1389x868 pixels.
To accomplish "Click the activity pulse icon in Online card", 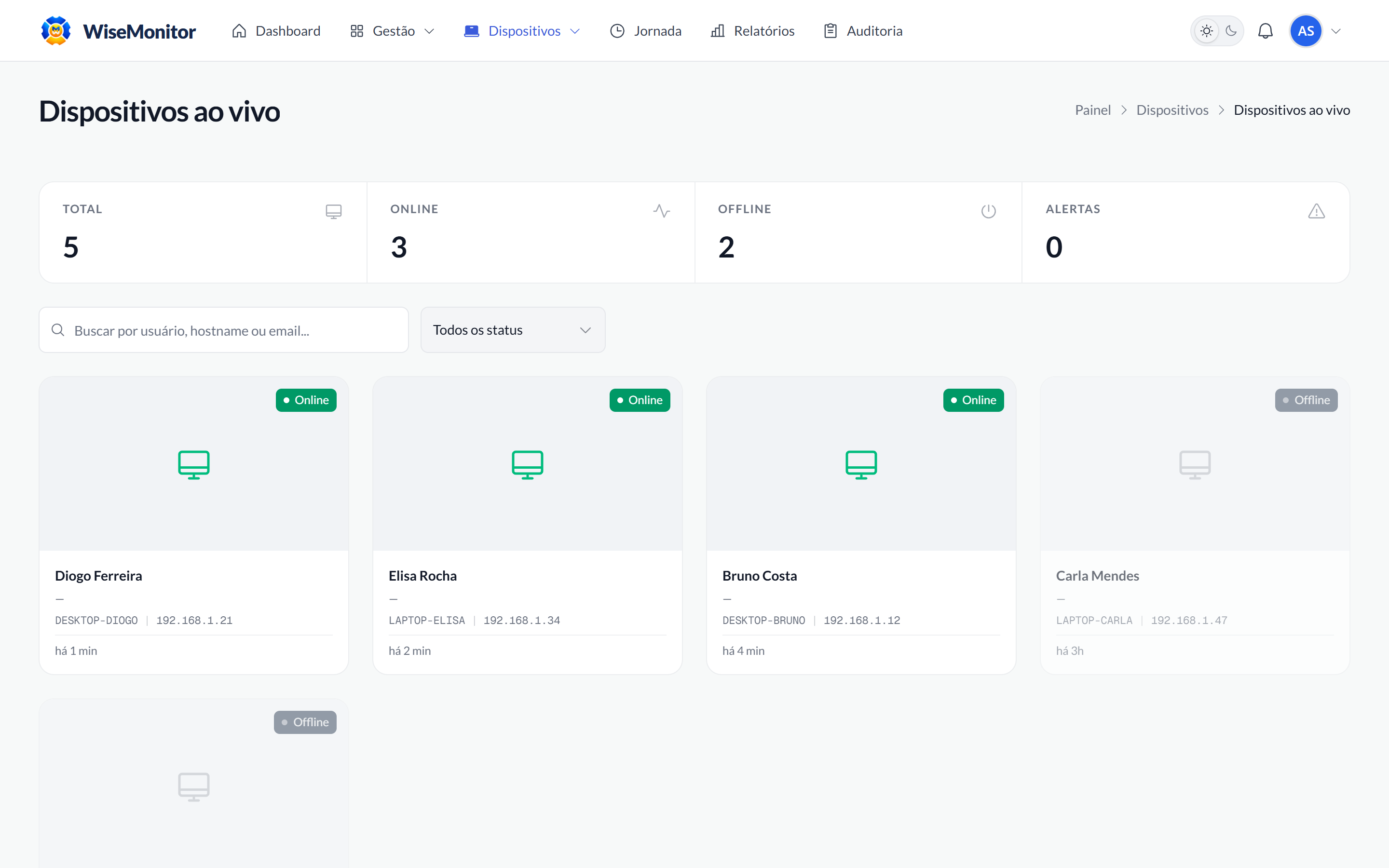I will pos(661,211).
